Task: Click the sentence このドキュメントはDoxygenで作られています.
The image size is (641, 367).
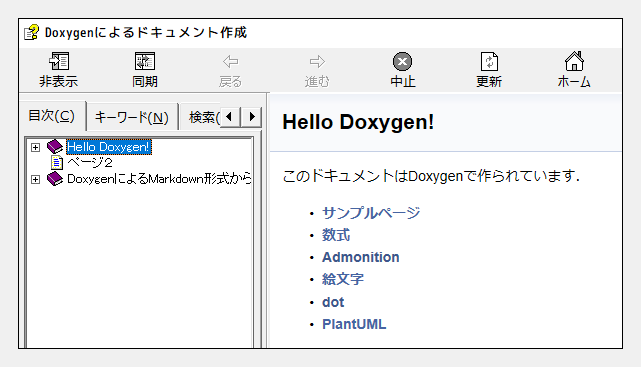Action: click(x=431, y=176)
